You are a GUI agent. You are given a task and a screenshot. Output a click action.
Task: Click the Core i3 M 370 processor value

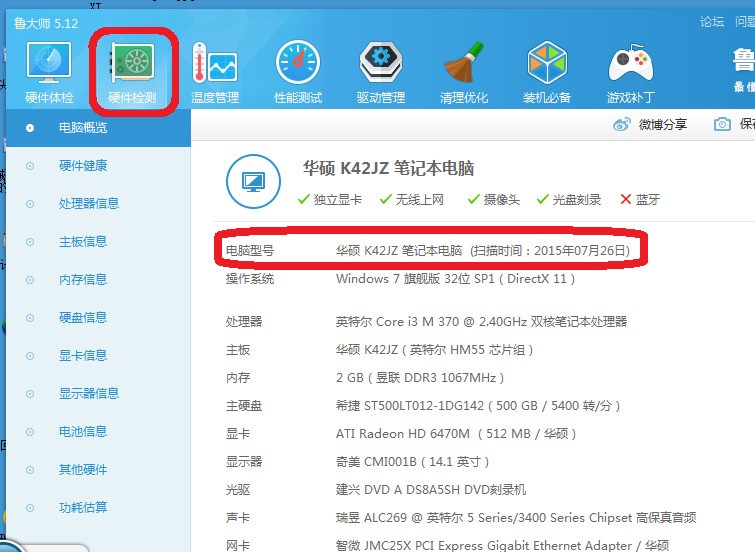click(482, 321)
